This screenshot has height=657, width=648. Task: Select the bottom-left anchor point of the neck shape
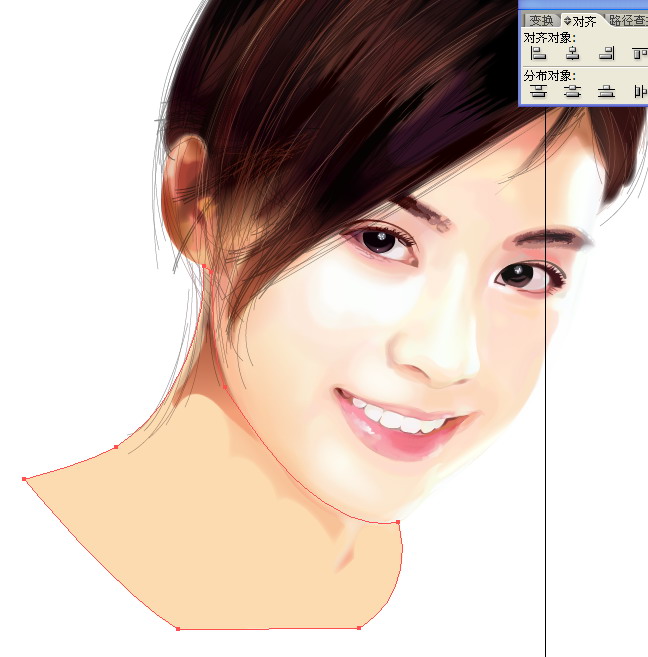tap(177, 629)
